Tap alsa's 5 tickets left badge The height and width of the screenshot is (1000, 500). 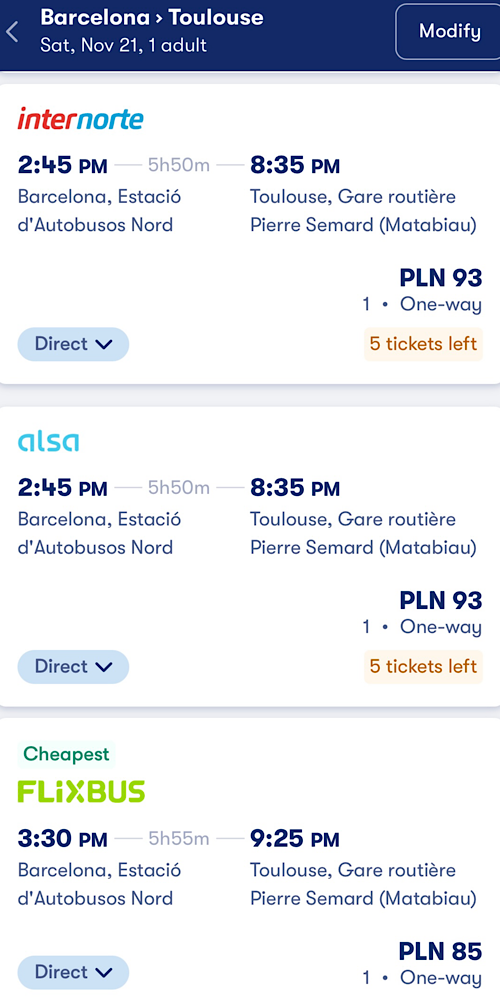click(x=423, y=666)
